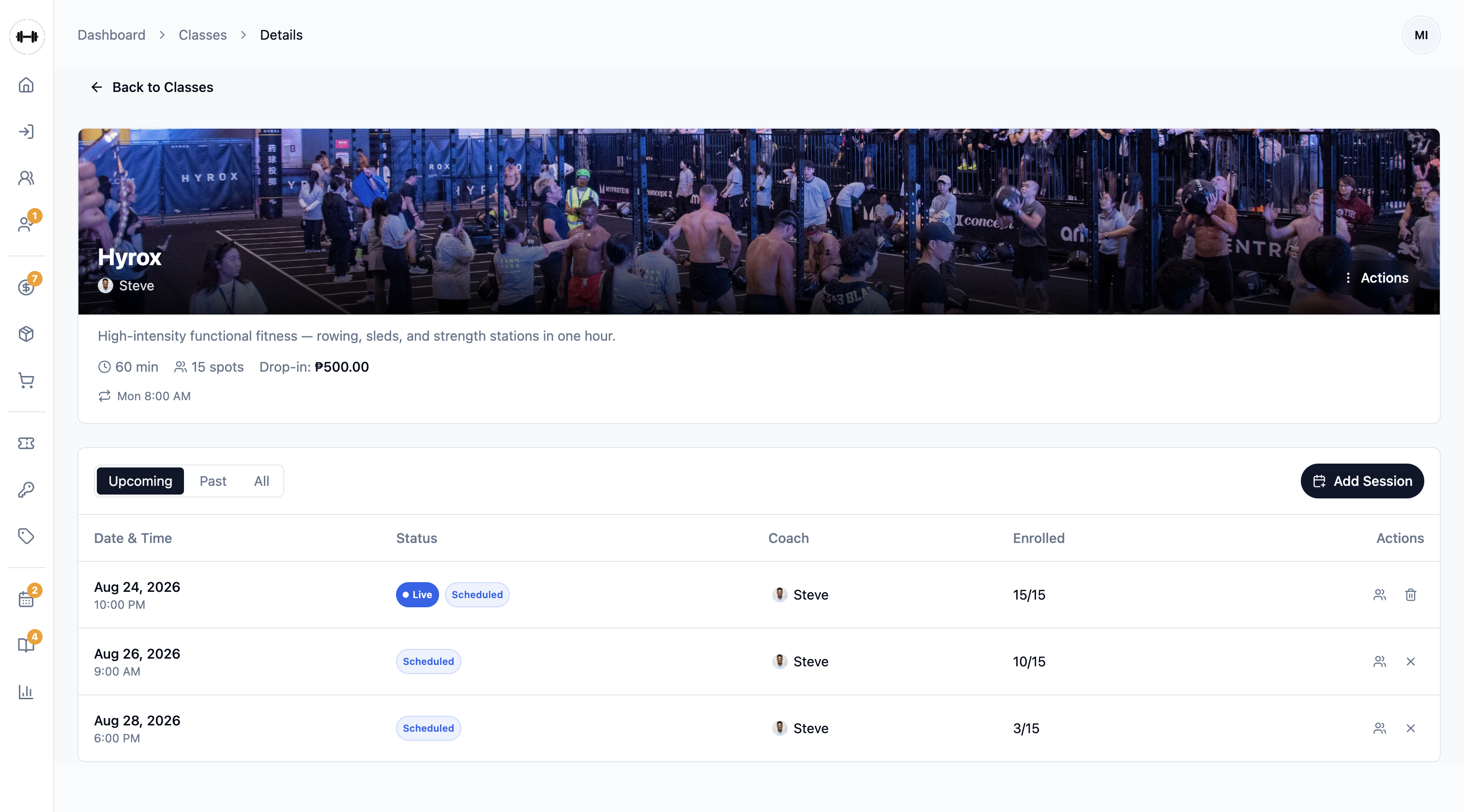Click the 3/15 enrolled value
The height and width of the screenshot is (812, 1464).
point(1026,728)
